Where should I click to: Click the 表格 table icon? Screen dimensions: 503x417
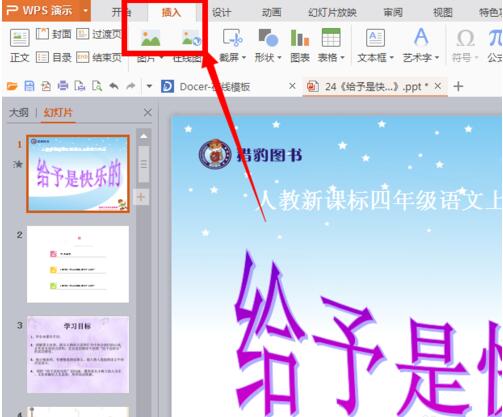[331, 37]
